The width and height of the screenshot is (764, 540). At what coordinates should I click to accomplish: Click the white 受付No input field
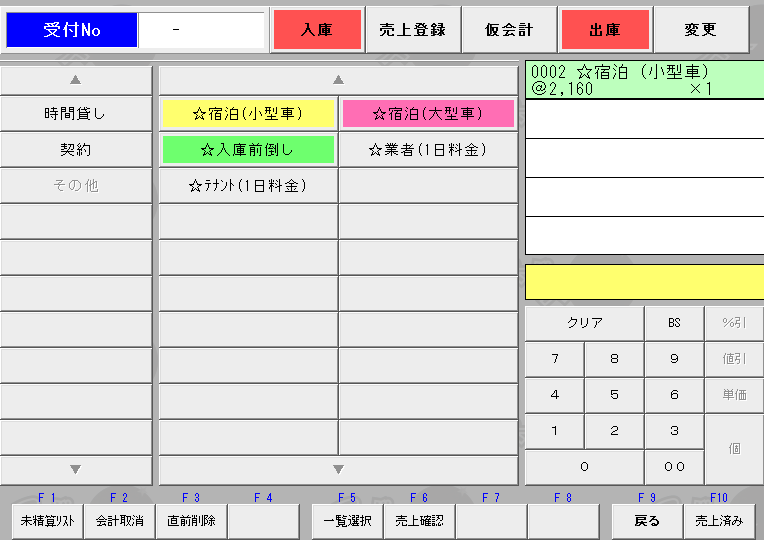201,30
